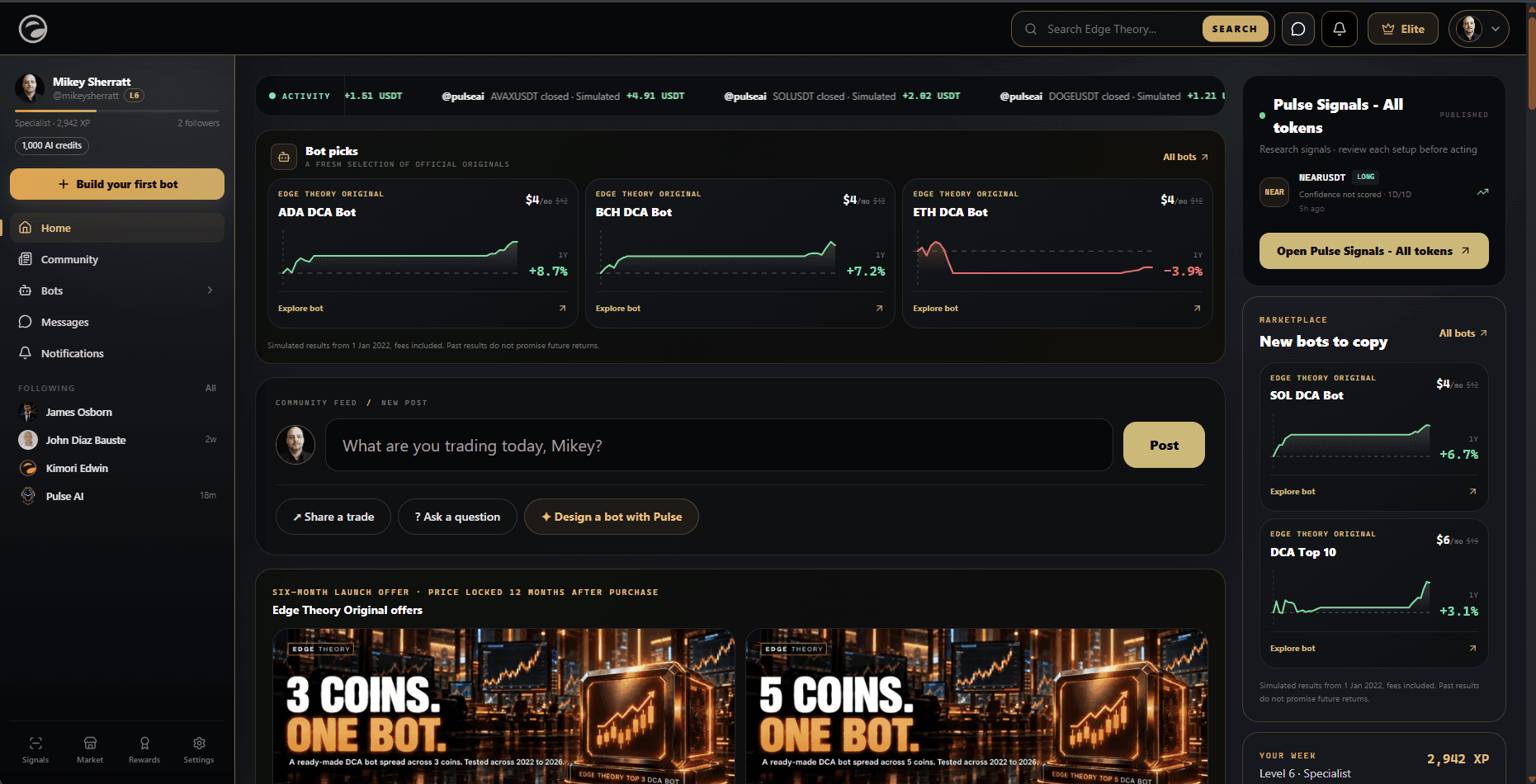1536x784 pixels.
Task: Click the 1,000 AI credits badge
Action: click(52, 145)
